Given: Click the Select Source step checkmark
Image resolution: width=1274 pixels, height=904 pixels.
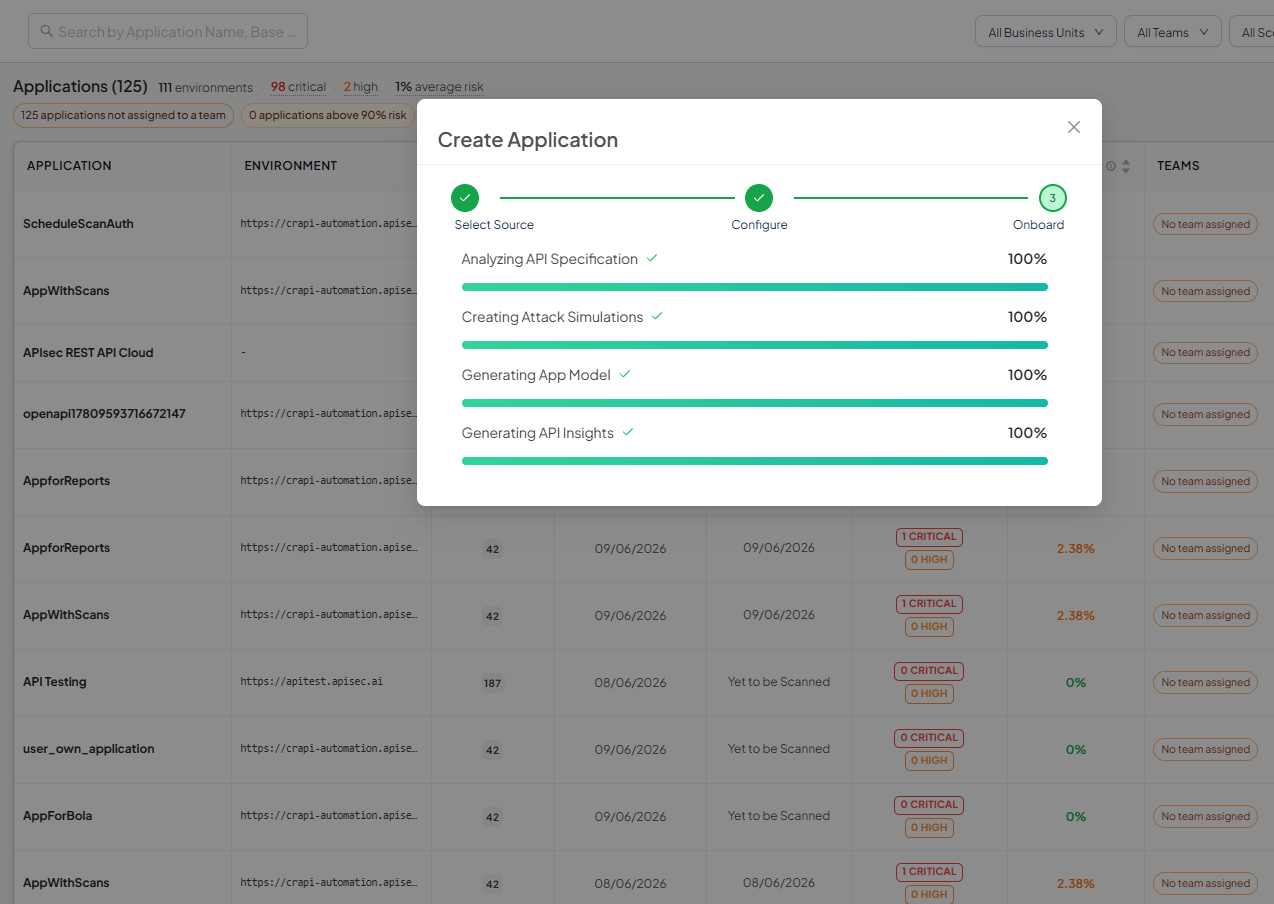Looking at the screenshot, I should [x=465, y=198].
